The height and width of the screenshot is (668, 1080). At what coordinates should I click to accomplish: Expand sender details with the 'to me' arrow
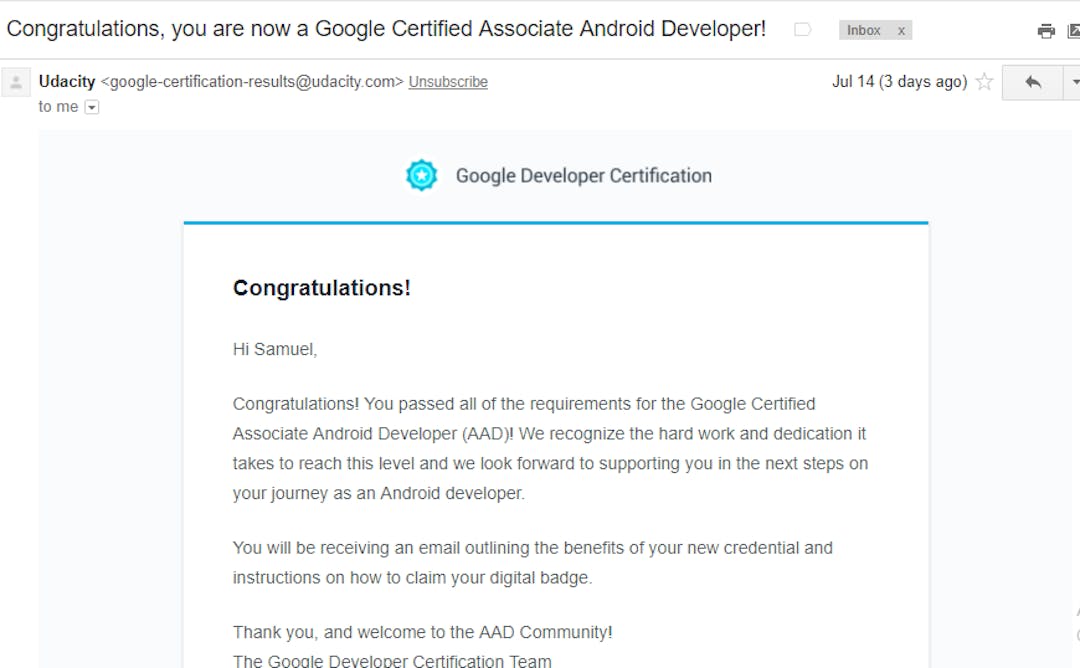pyautogui.click(x=91, y=106)
